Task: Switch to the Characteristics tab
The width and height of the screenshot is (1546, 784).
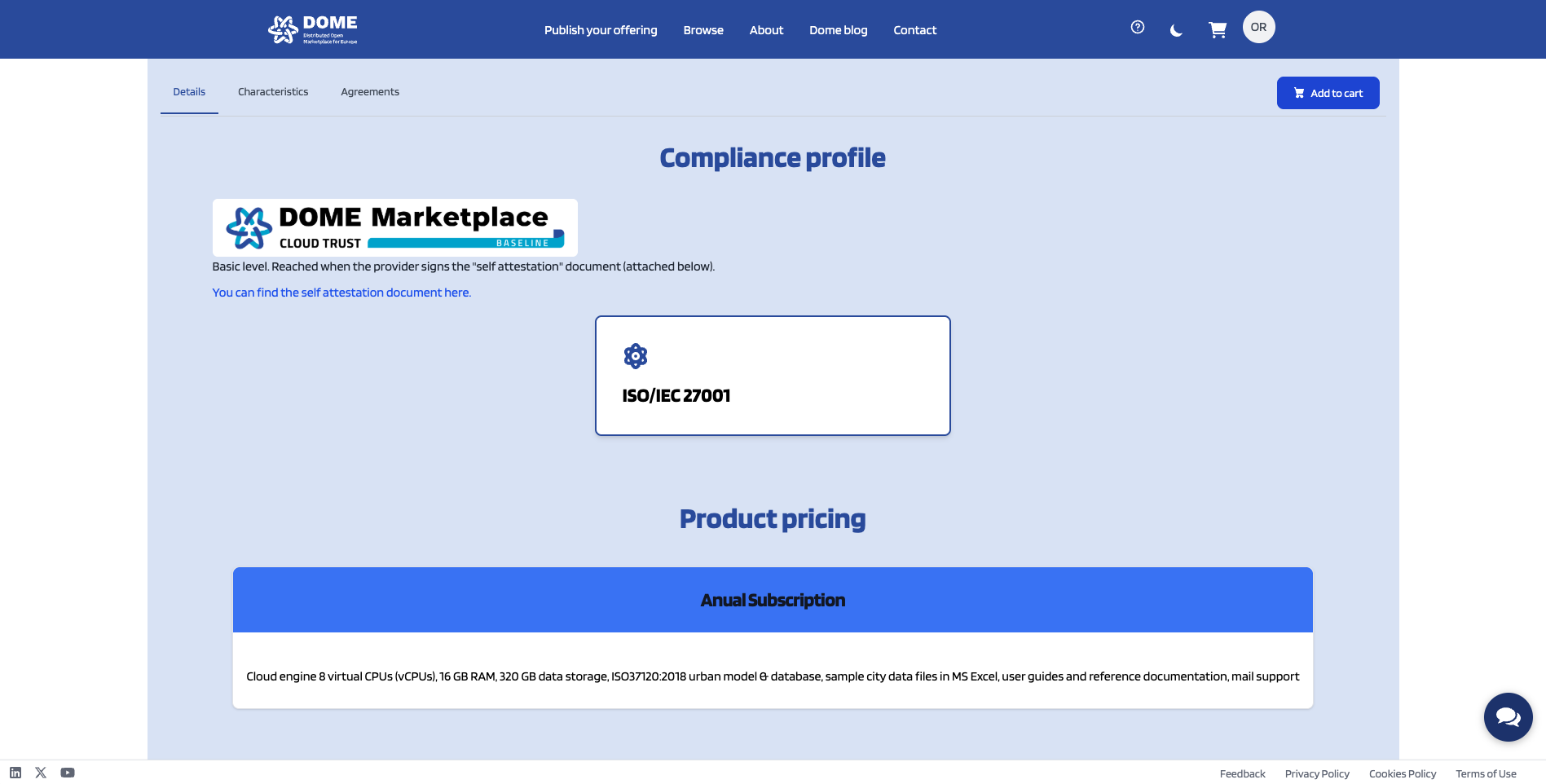Action: point(273,92)
